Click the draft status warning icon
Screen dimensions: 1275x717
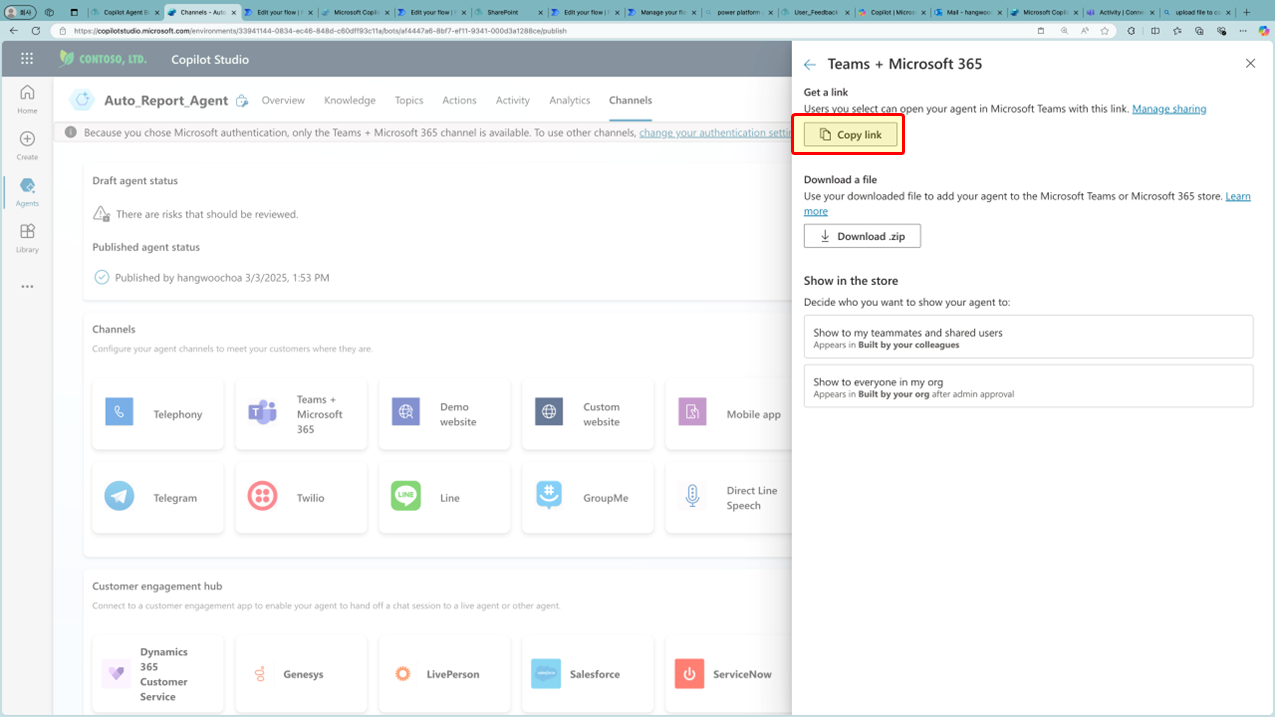[101, 214]
